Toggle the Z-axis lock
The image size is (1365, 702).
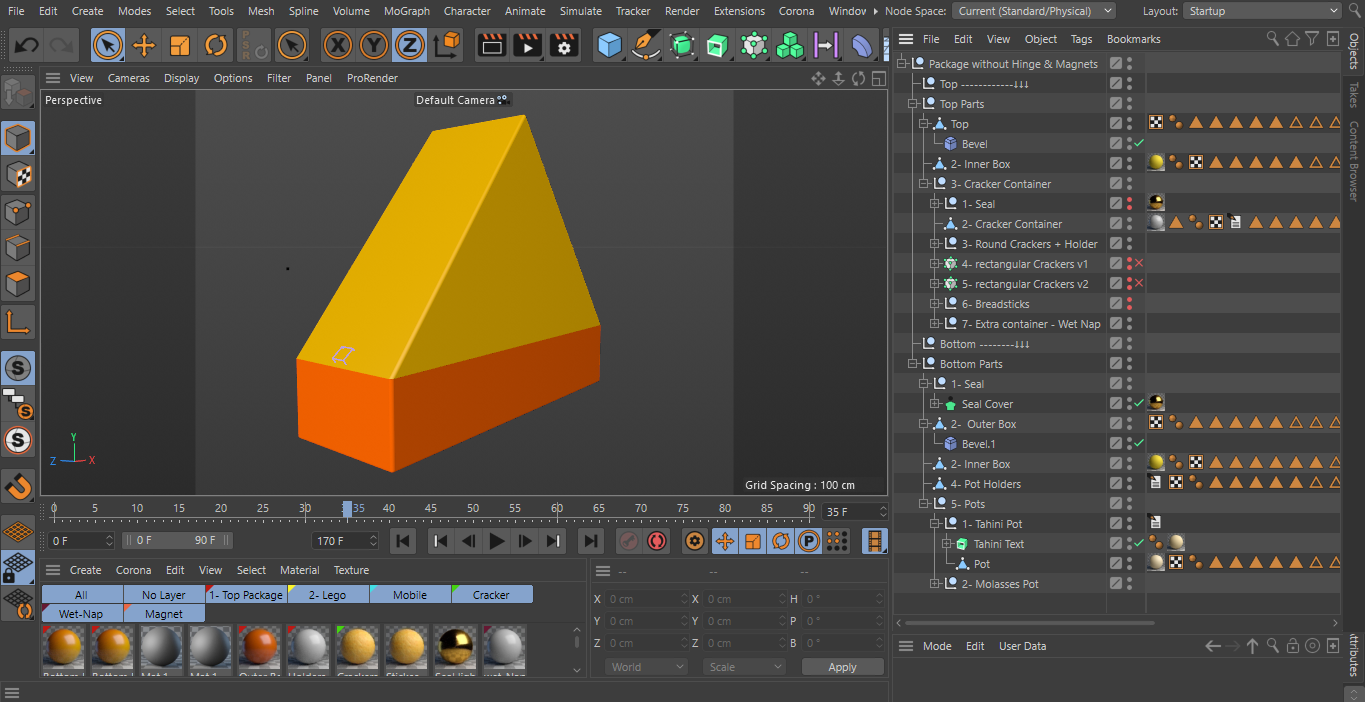(410, 45)
